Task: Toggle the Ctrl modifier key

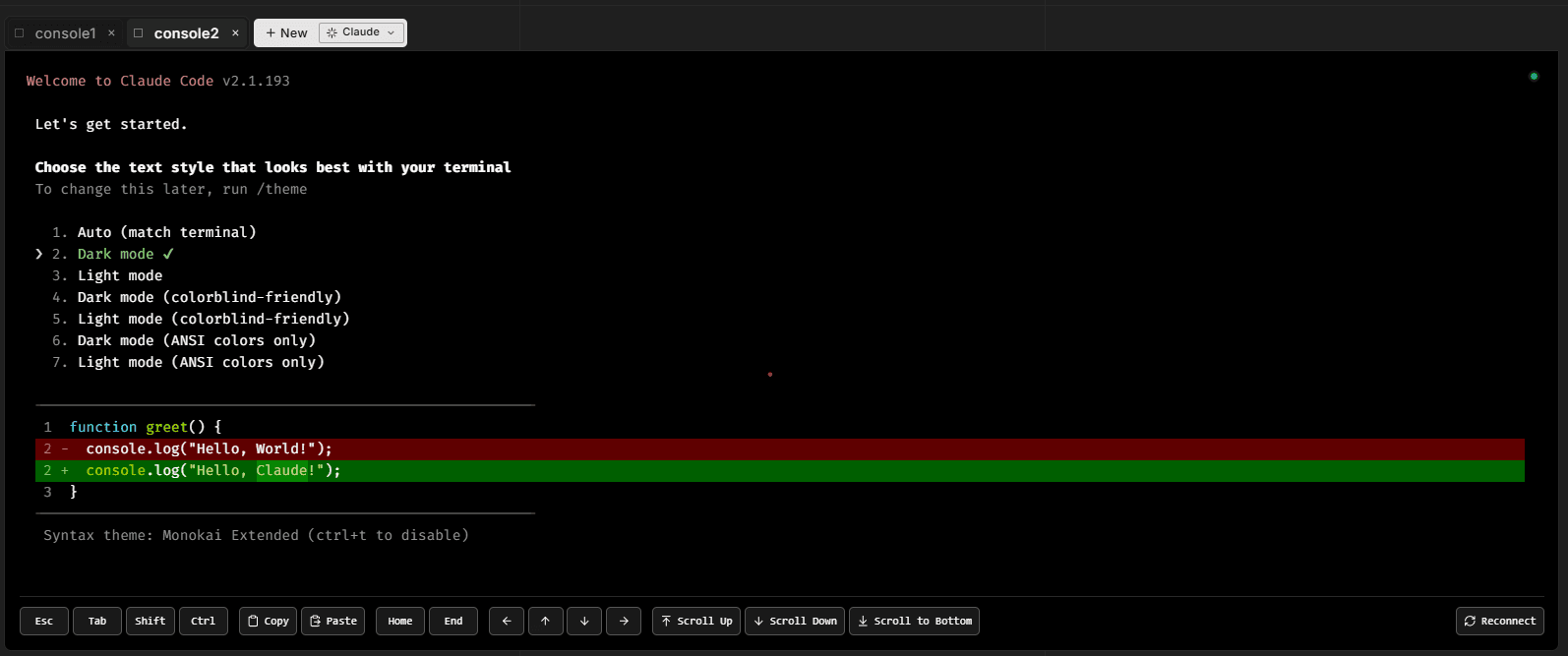Action: pyautogui.click(x=204, y=621)
